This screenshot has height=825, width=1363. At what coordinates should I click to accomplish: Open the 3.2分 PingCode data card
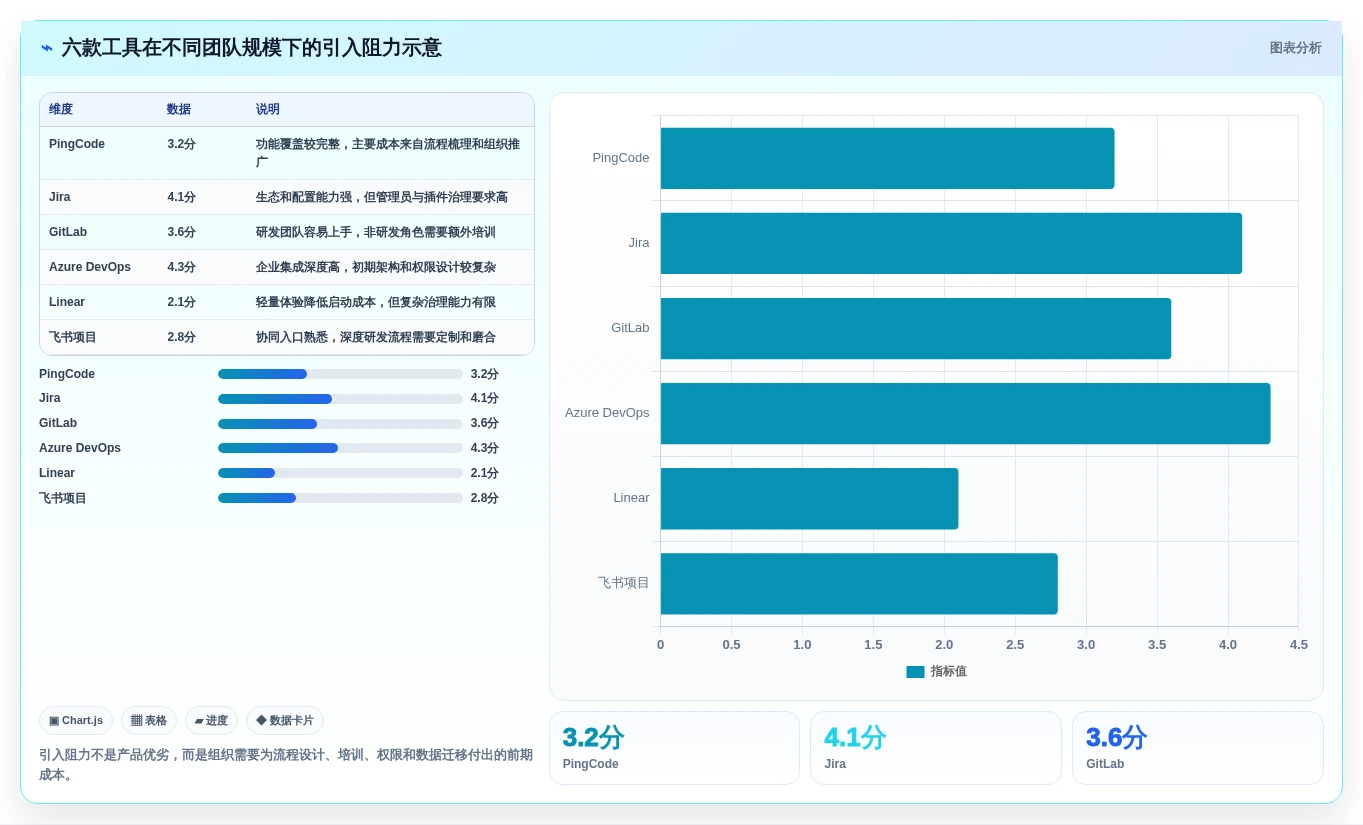click(x=674, y=748)
